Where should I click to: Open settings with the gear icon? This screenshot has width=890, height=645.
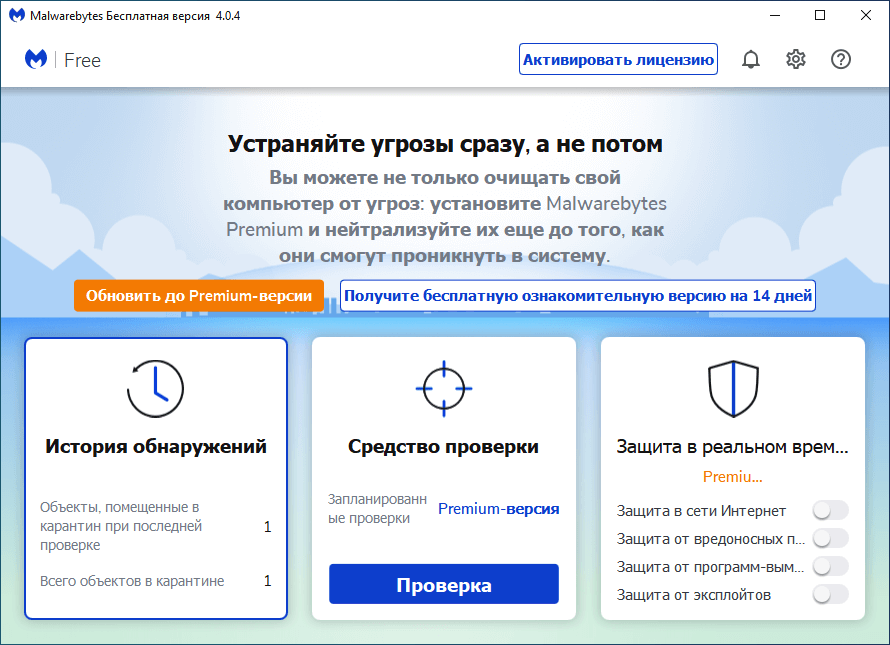796,59
